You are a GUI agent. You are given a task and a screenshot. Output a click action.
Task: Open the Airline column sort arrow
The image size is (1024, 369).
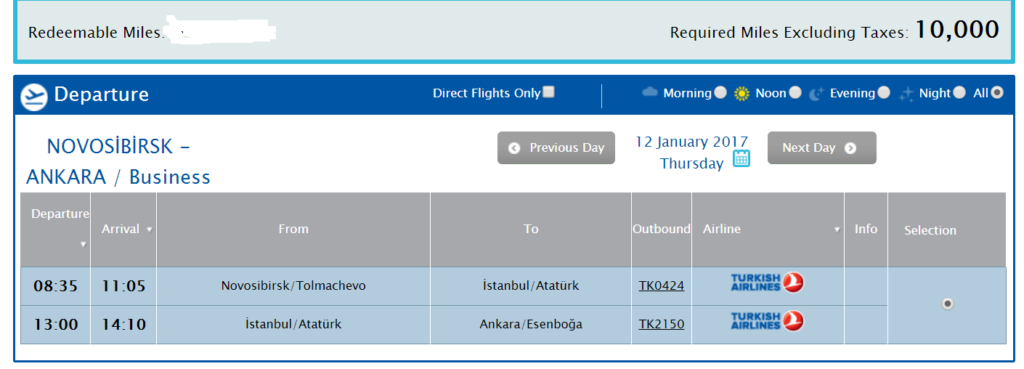coord(837,230)
